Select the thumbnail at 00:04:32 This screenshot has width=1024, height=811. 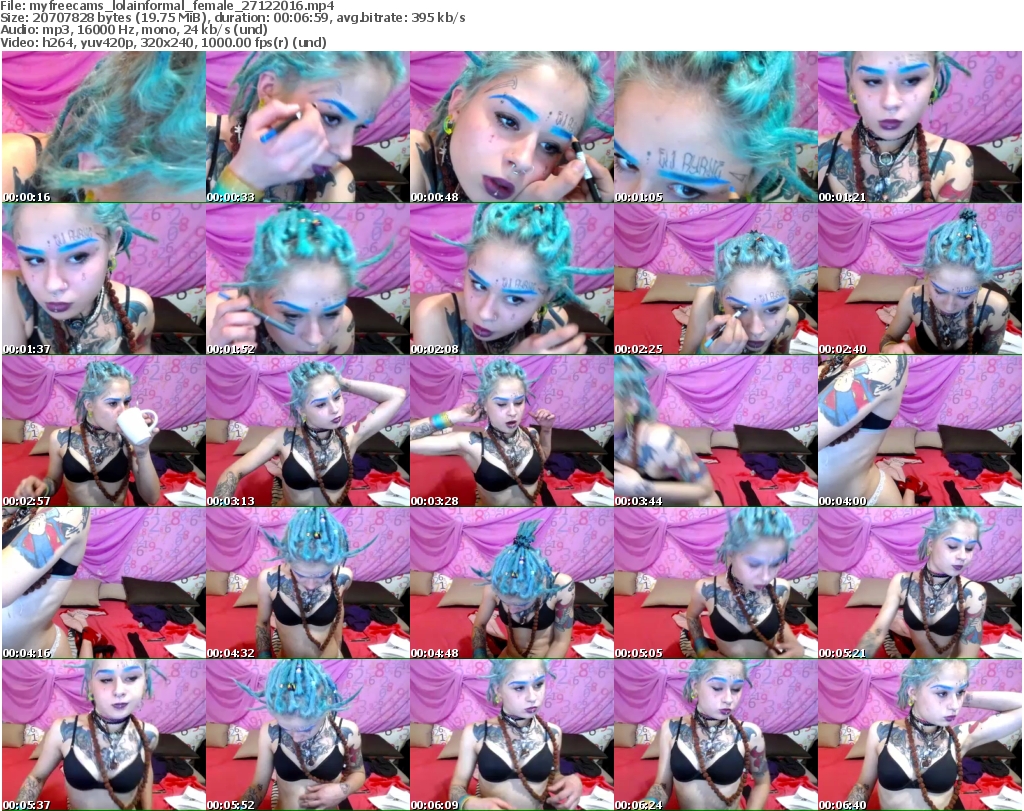pos(308,583)
